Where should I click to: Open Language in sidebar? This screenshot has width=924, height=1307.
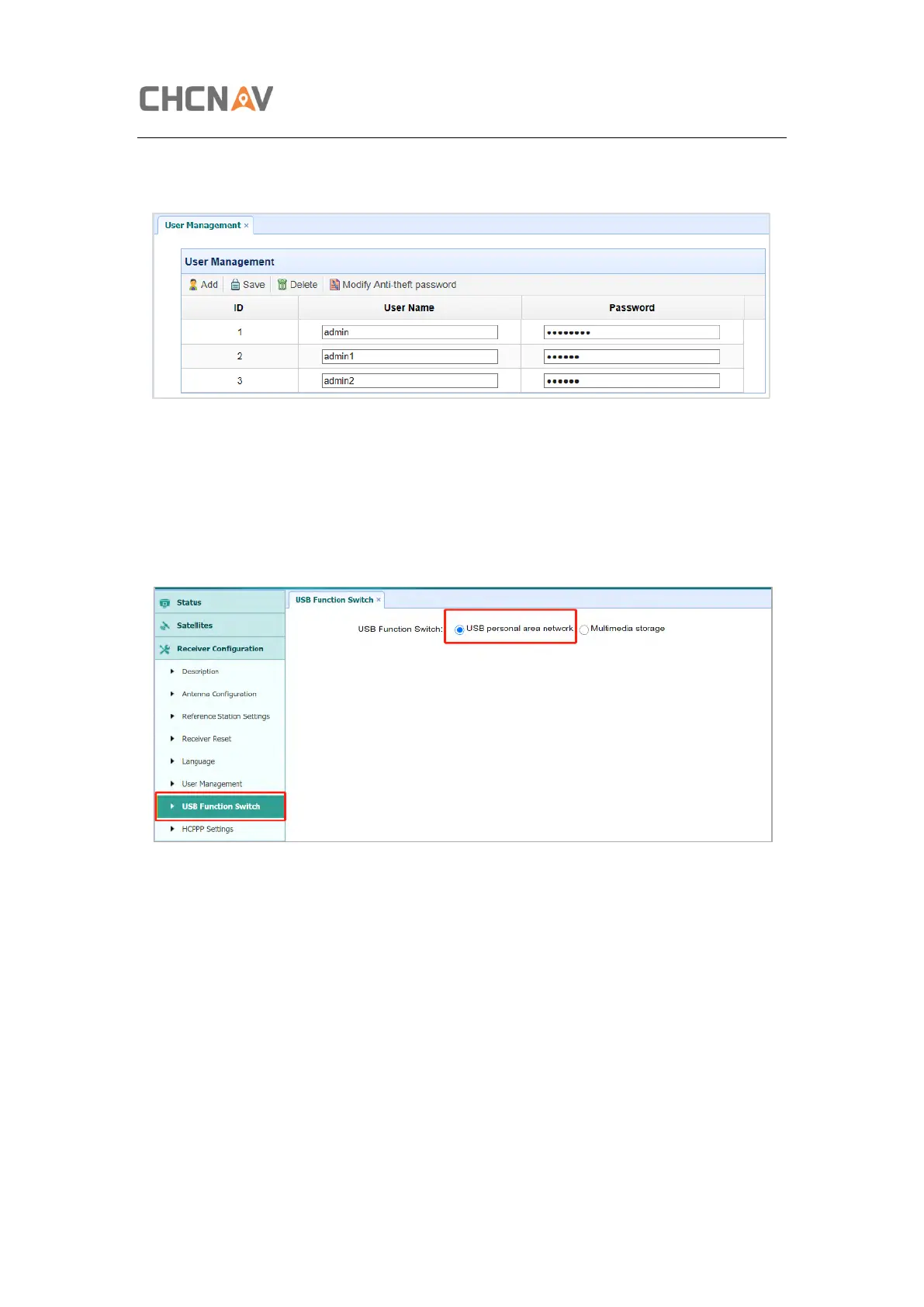(x=199, y=761)
